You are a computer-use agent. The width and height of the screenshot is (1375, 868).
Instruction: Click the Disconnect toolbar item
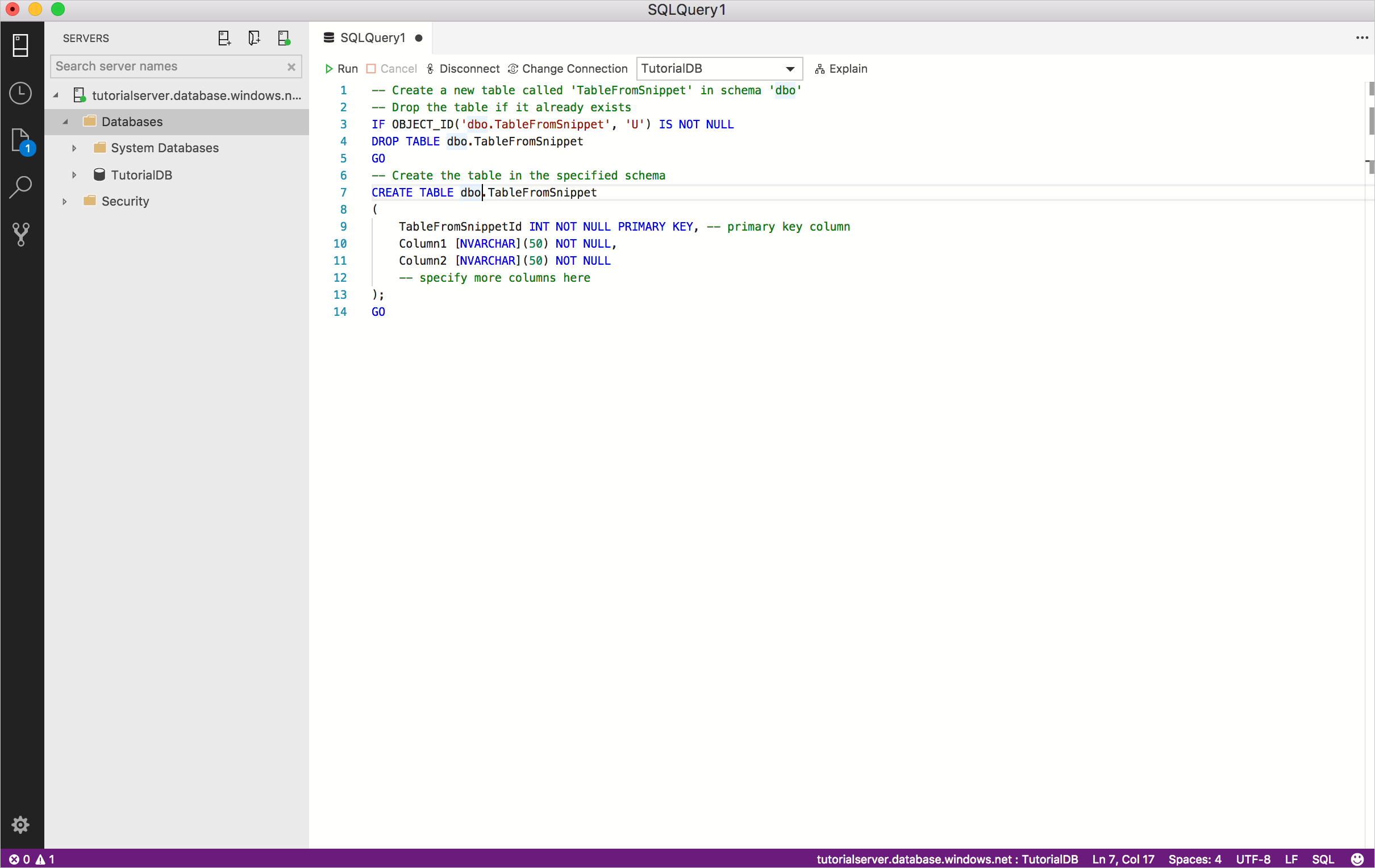click(x=463, y=69)
